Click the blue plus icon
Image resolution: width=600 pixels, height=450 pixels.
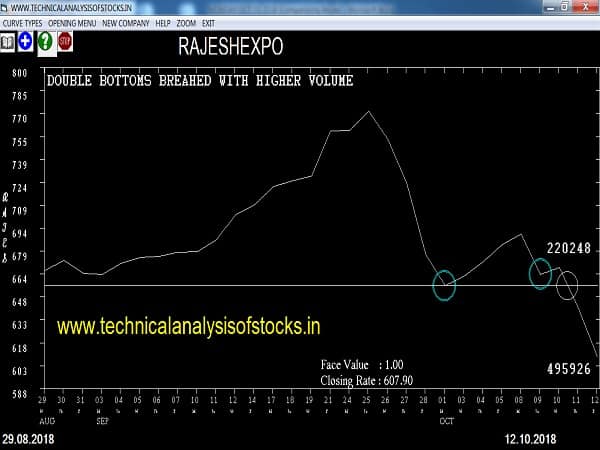pos(25,42)
